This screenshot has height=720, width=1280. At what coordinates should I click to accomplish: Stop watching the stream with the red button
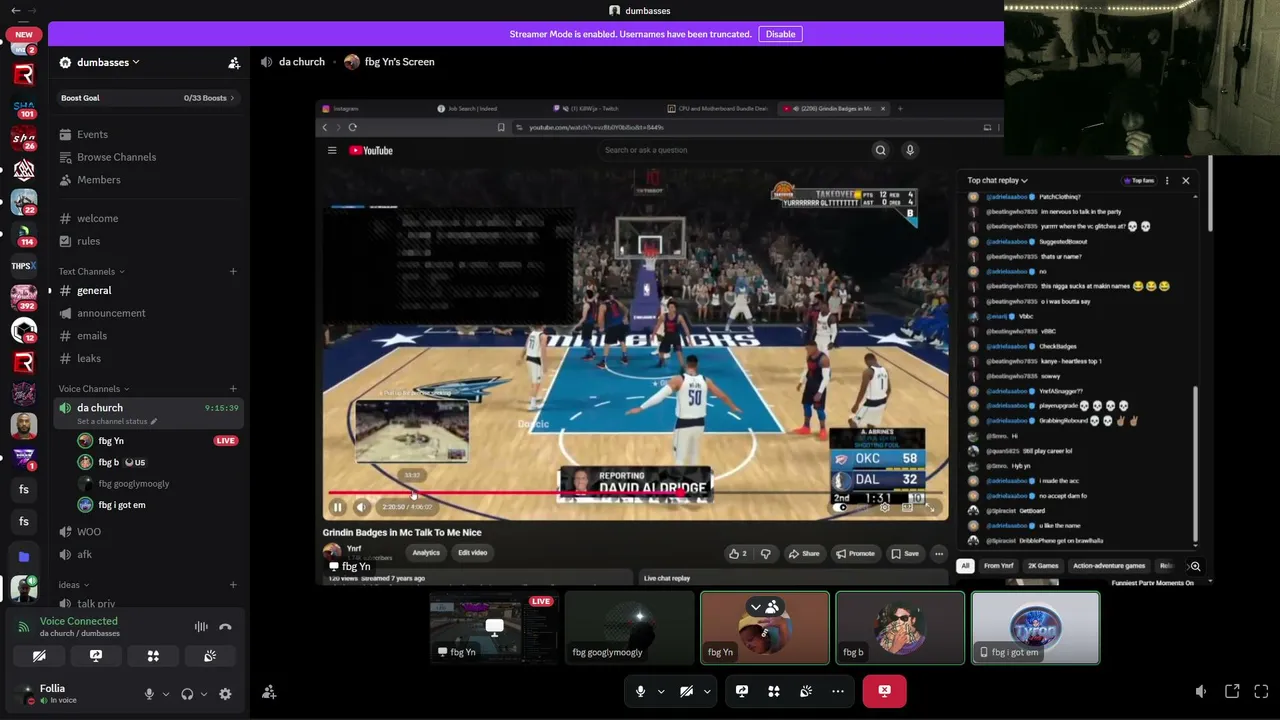884,691
